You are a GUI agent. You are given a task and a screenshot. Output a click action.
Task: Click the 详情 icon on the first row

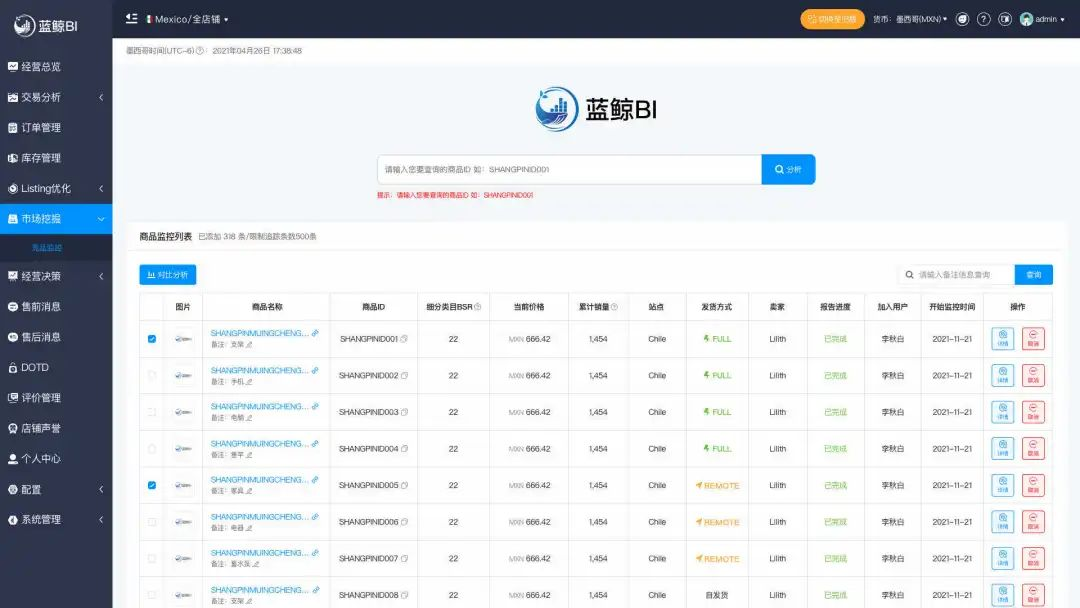pos(1001,339)
